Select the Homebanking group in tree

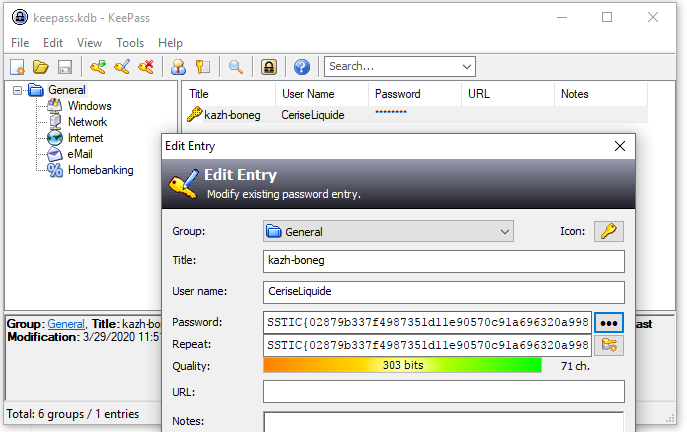tap(100, 170)
